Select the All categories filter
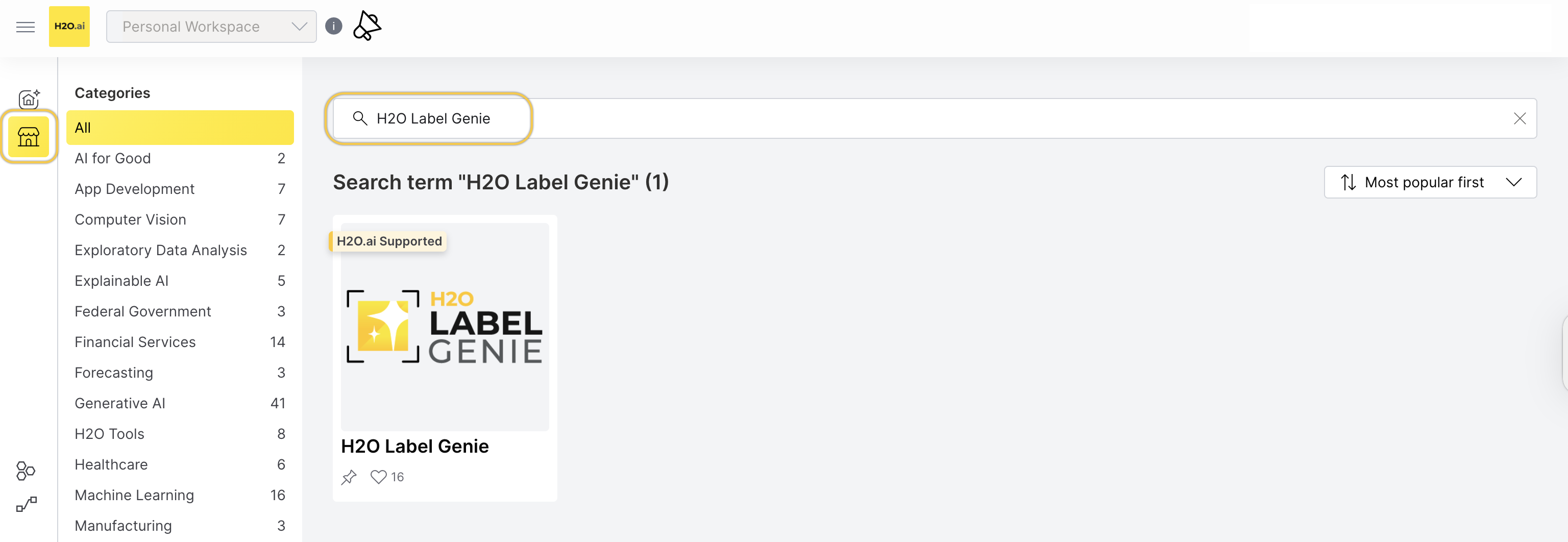Image resolution: width=1568 pixels, height=542 pixels. click(180, 127)
